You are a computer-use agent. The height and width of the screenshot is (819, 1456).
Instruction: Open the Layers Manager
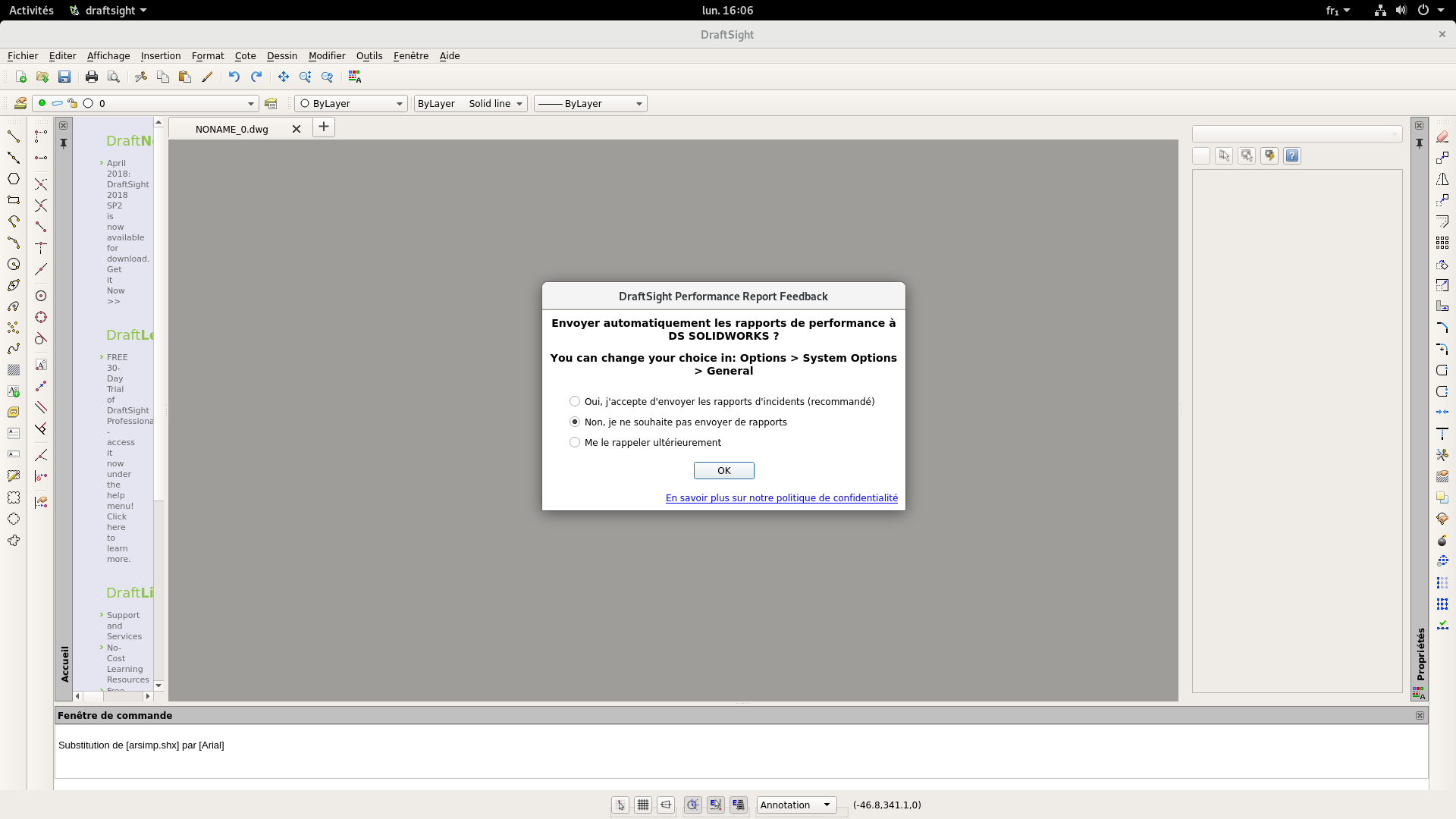click(20, 103)
